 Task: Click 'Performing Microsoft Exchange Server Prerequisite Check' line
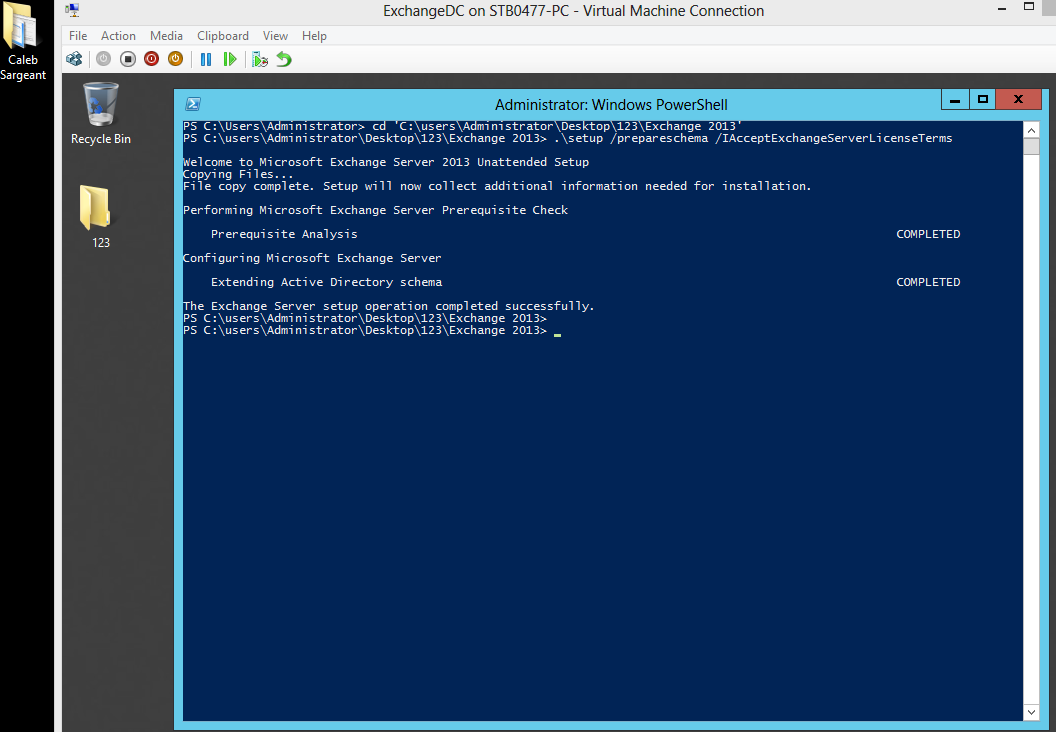pyautogui.click(x=375, y=210)
